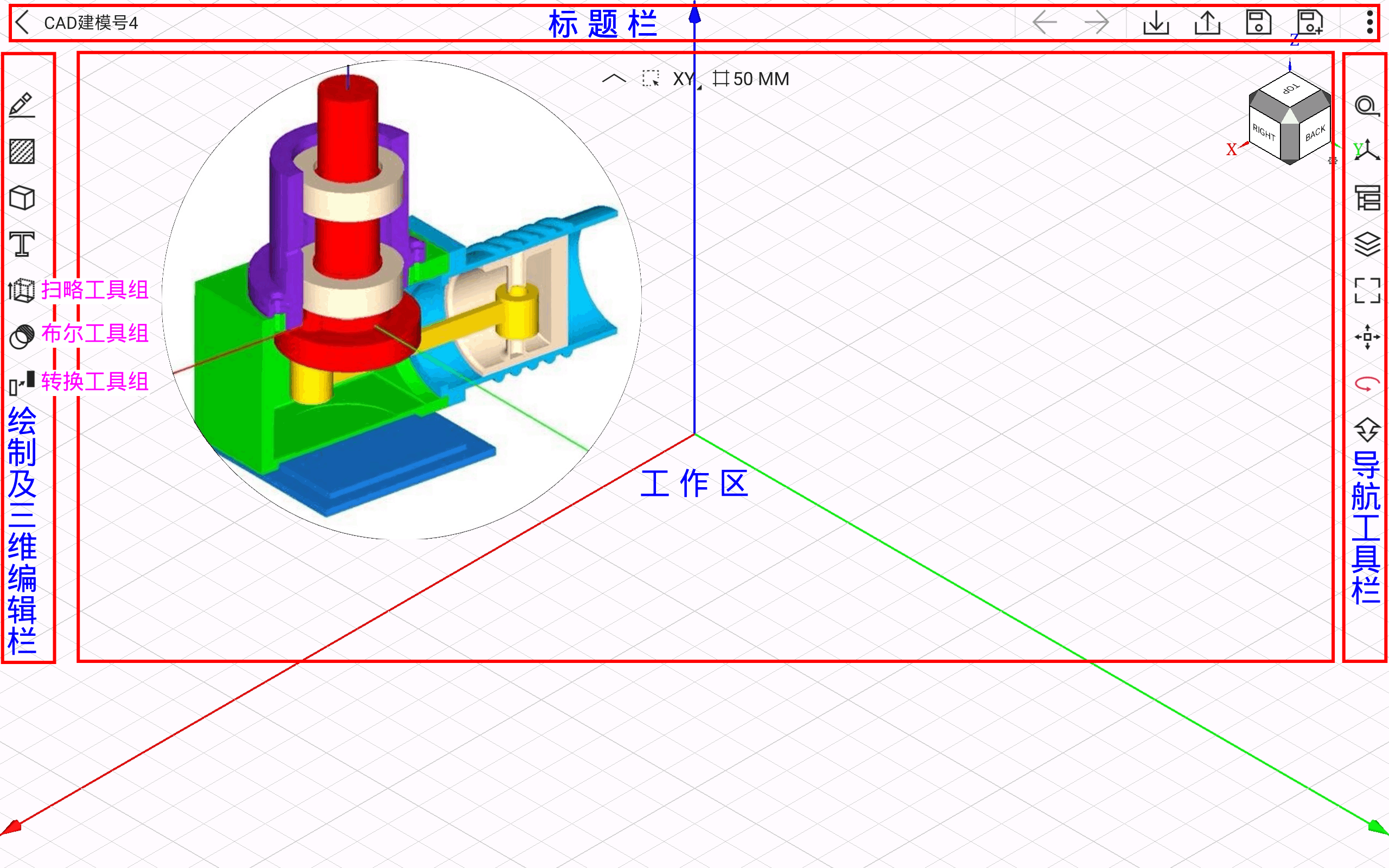
Task: Open the layers panel icon
Action: [1367, 245]
